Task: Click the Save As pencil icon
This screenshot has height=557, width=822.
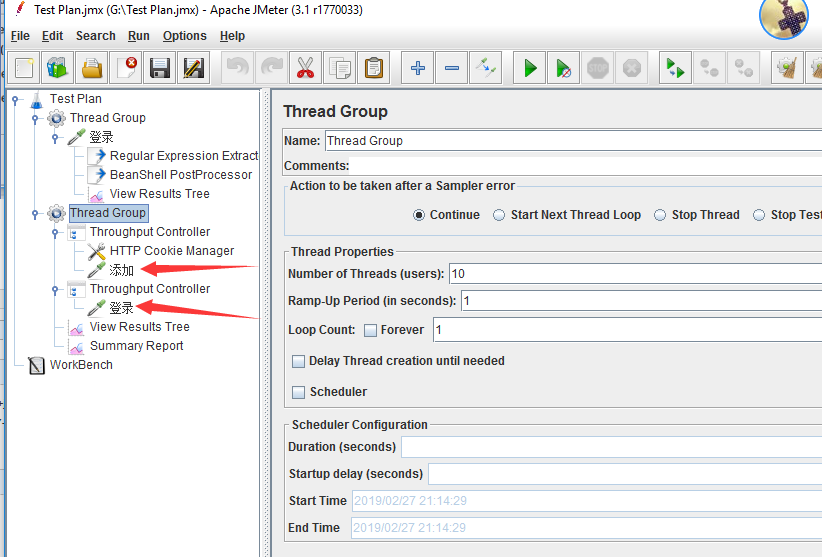Action: 193,68
